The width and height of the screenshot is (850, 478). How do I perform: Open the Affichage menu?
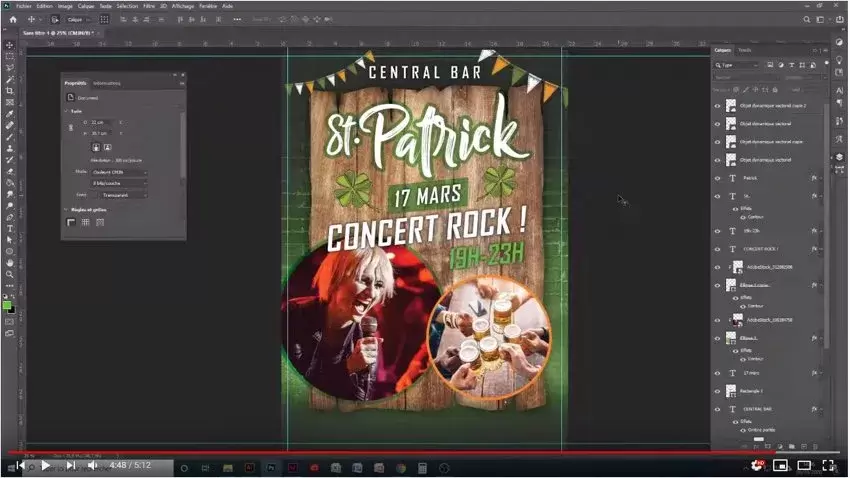(183, 6)
